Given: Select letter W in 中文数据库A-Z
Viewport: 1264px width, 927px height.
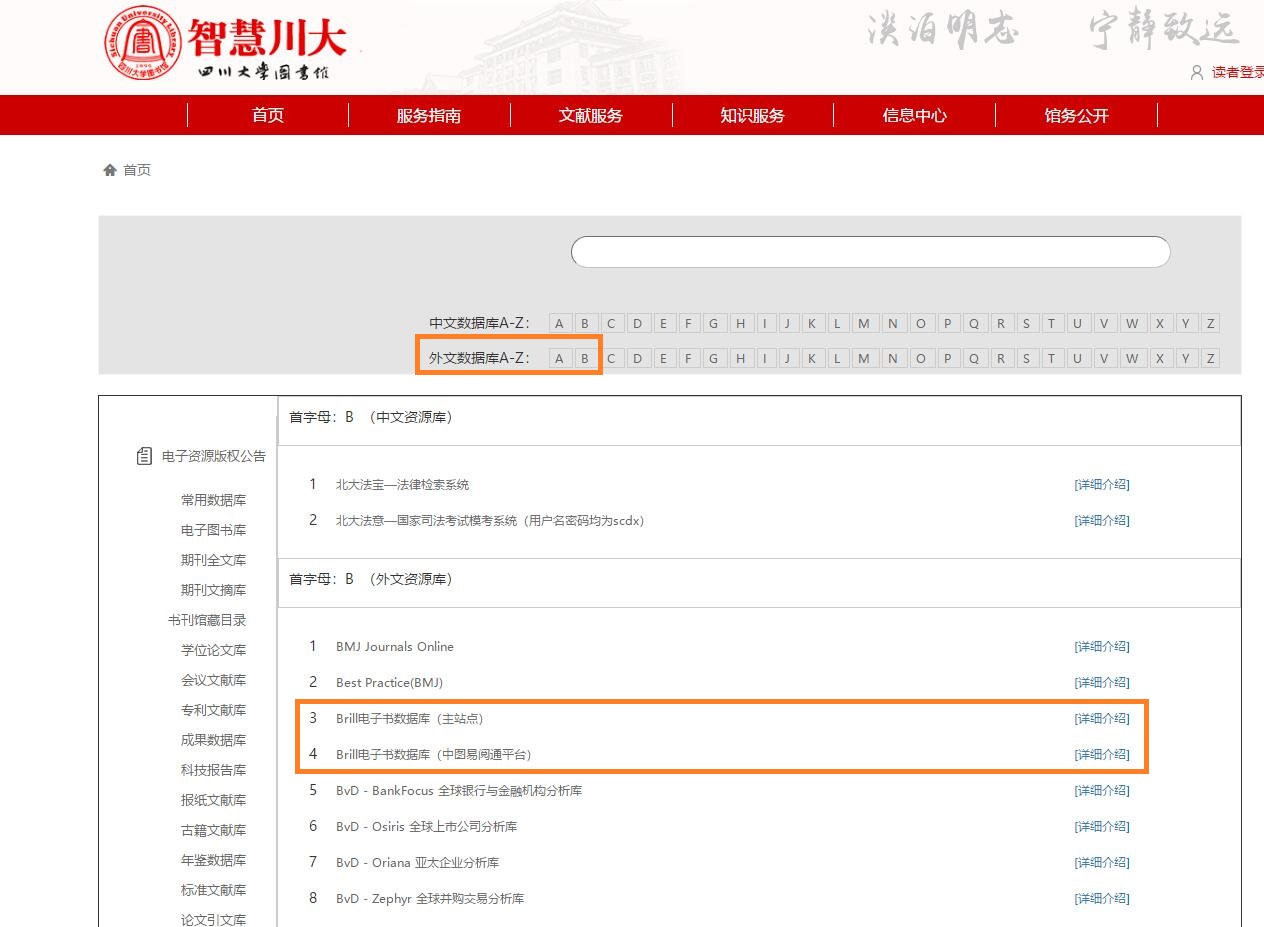Looking at the screenshot, I should pos(1132,323).
